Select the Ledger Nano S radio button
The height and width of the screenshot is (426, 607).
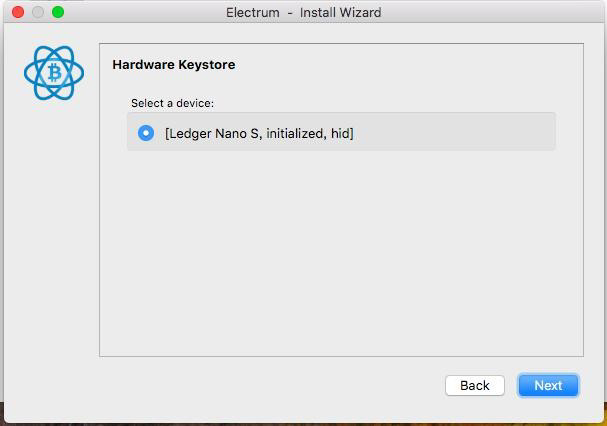pos(146,133)
